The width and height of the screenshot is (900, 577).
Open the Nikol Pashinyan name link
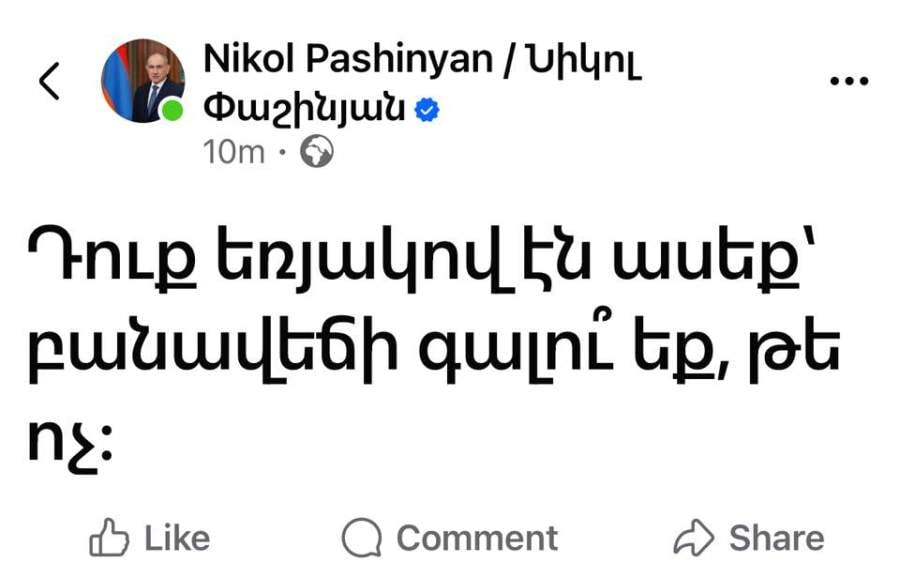tap(347, 60)
